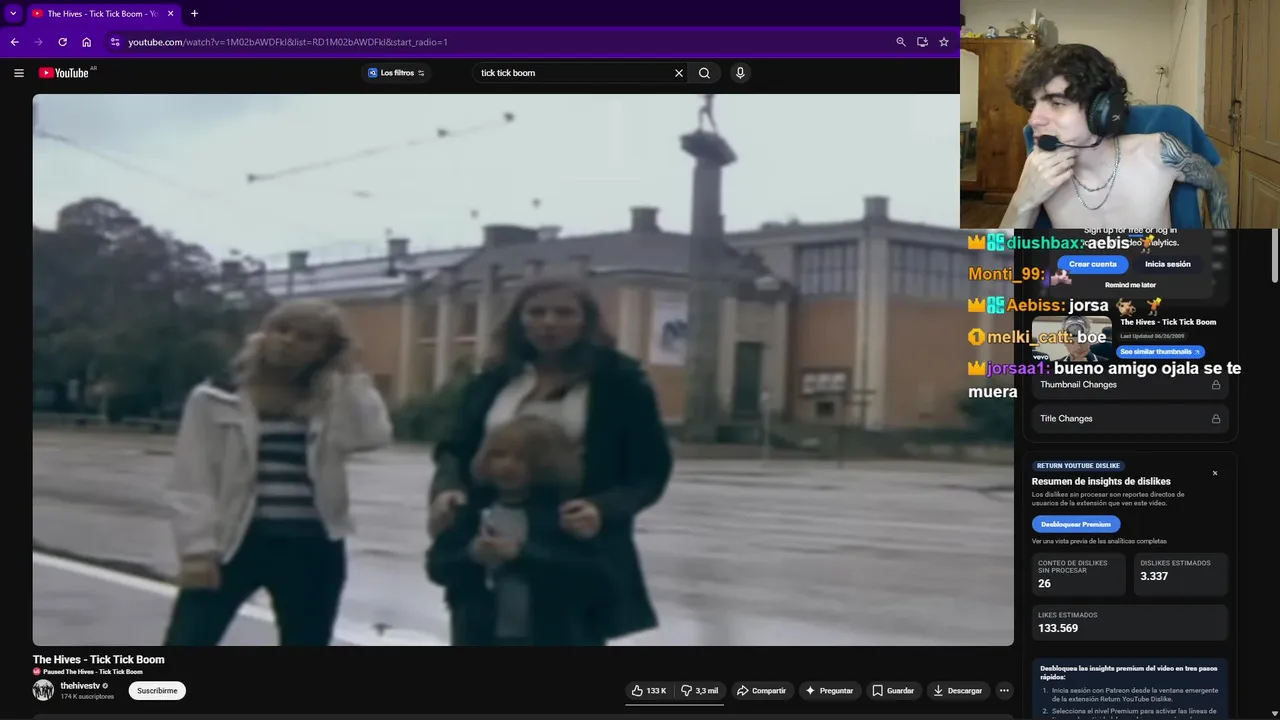Pause the Tick Tick Boom video player
This screenshot has height=720, width=1280.
[x=523, y=370]
